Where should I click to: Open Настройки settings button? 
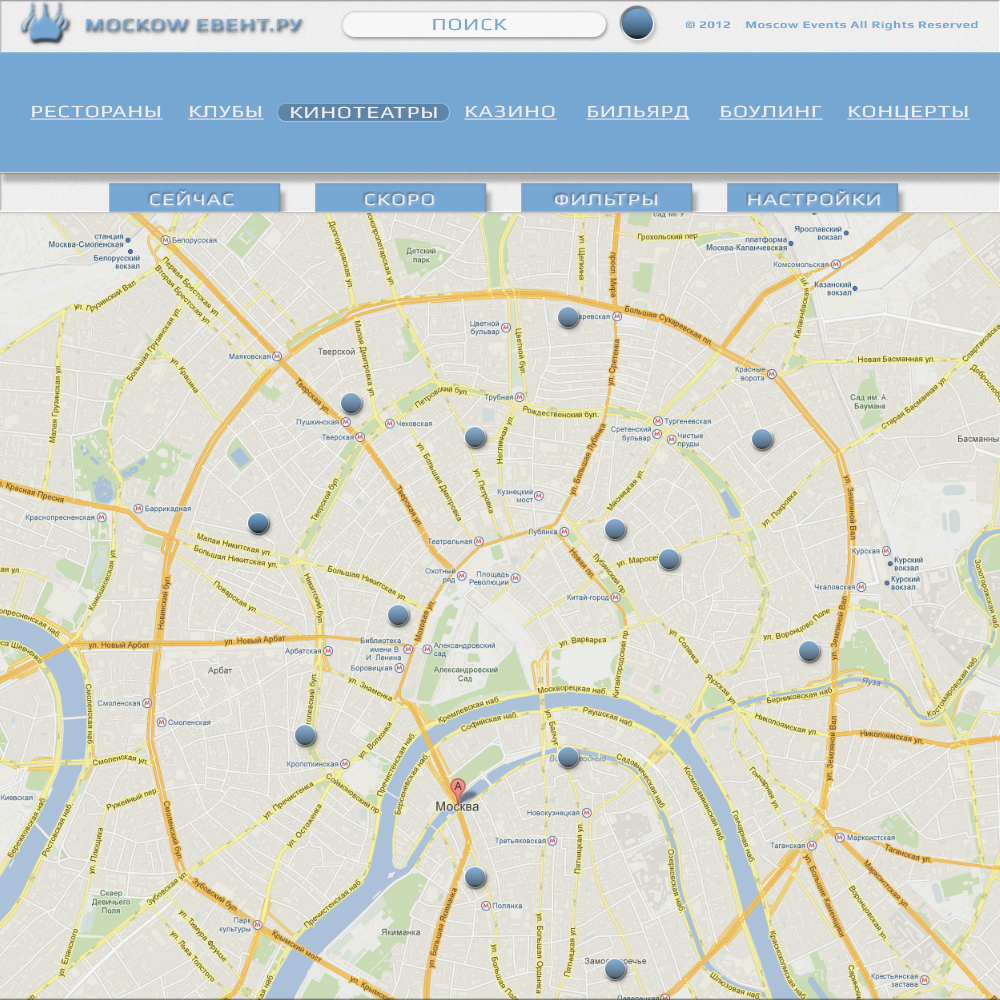813,199
